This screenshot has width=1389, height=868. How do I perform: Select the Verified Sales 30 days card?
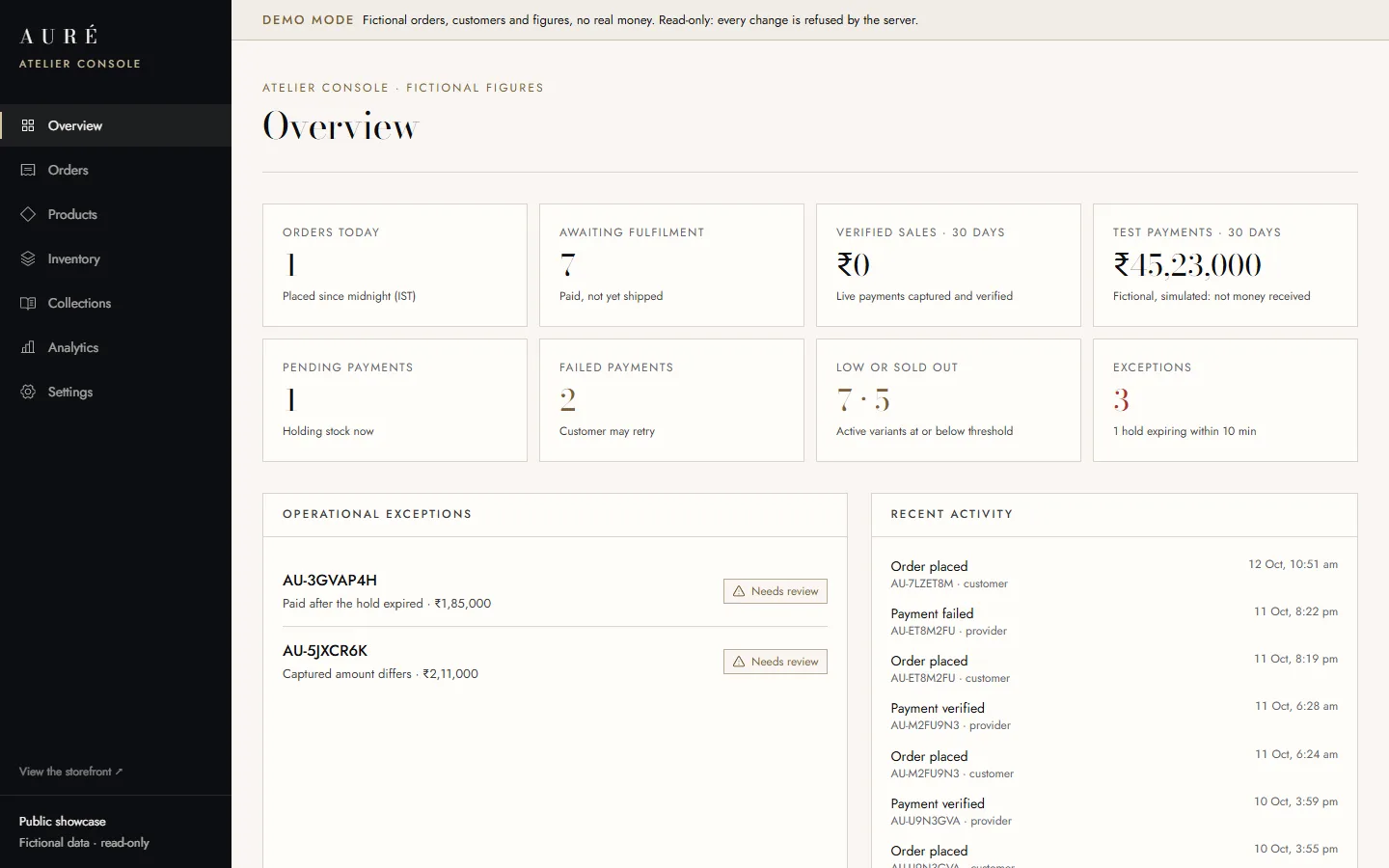pyautogui.click(x=948, y=265)
